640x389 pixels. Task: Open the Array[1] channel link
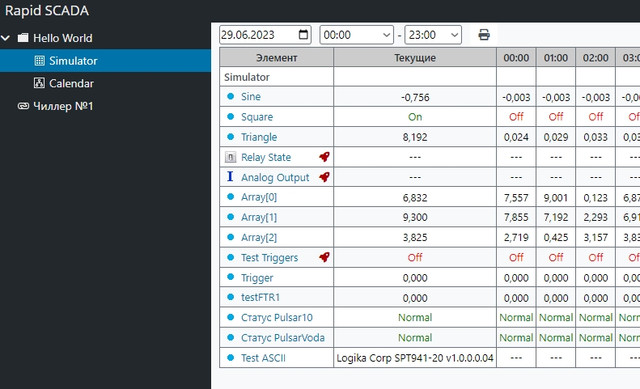pyautogui.click(x=259, y=217)
